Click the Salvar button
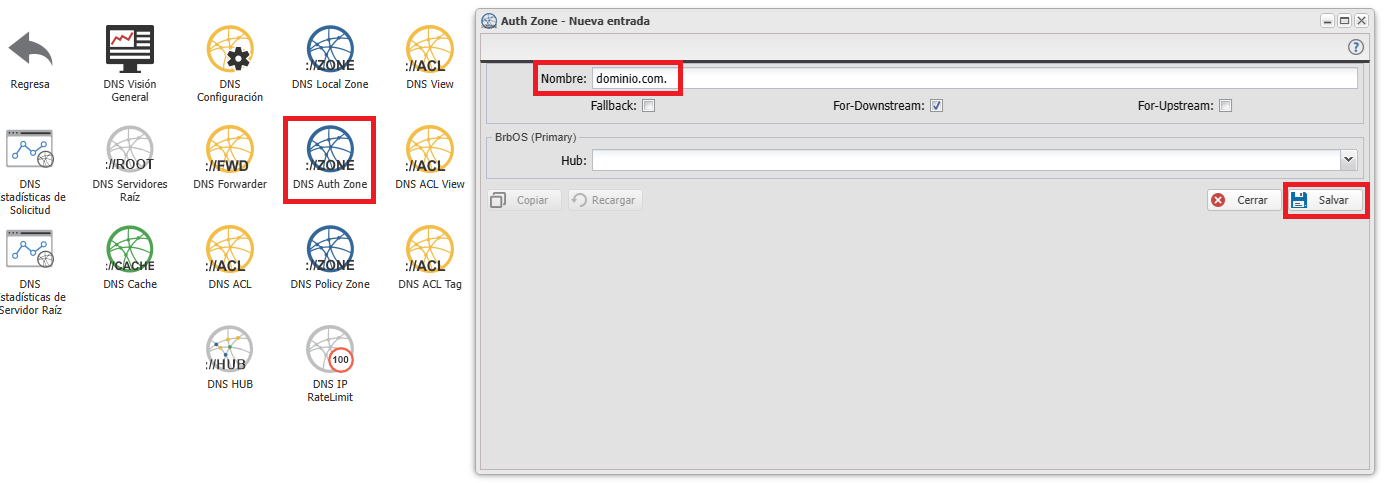1386x483 pixels. 1325,200
